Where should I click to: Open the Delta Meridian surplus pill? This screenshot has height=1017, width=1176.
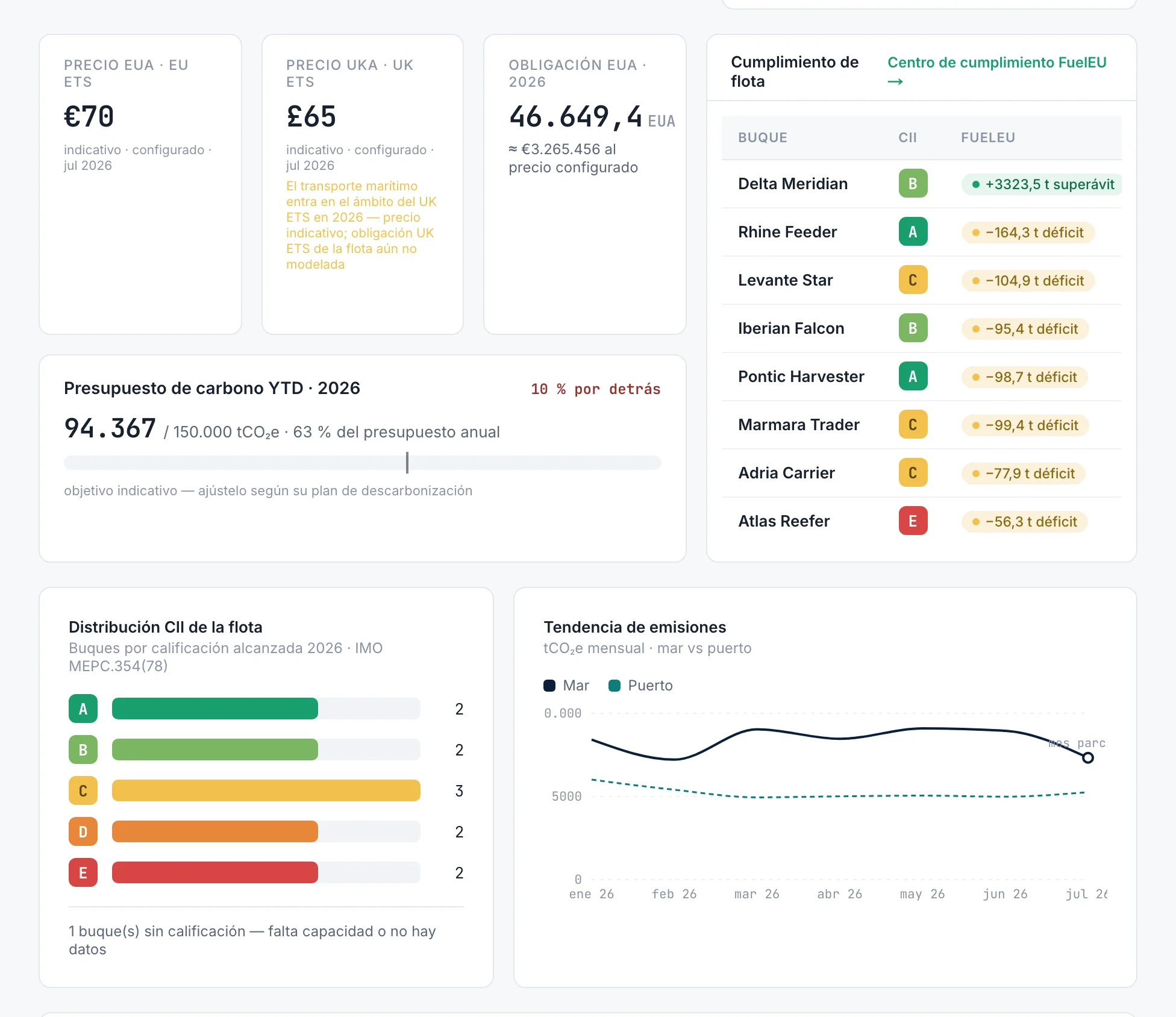[x=1042, y=184]
